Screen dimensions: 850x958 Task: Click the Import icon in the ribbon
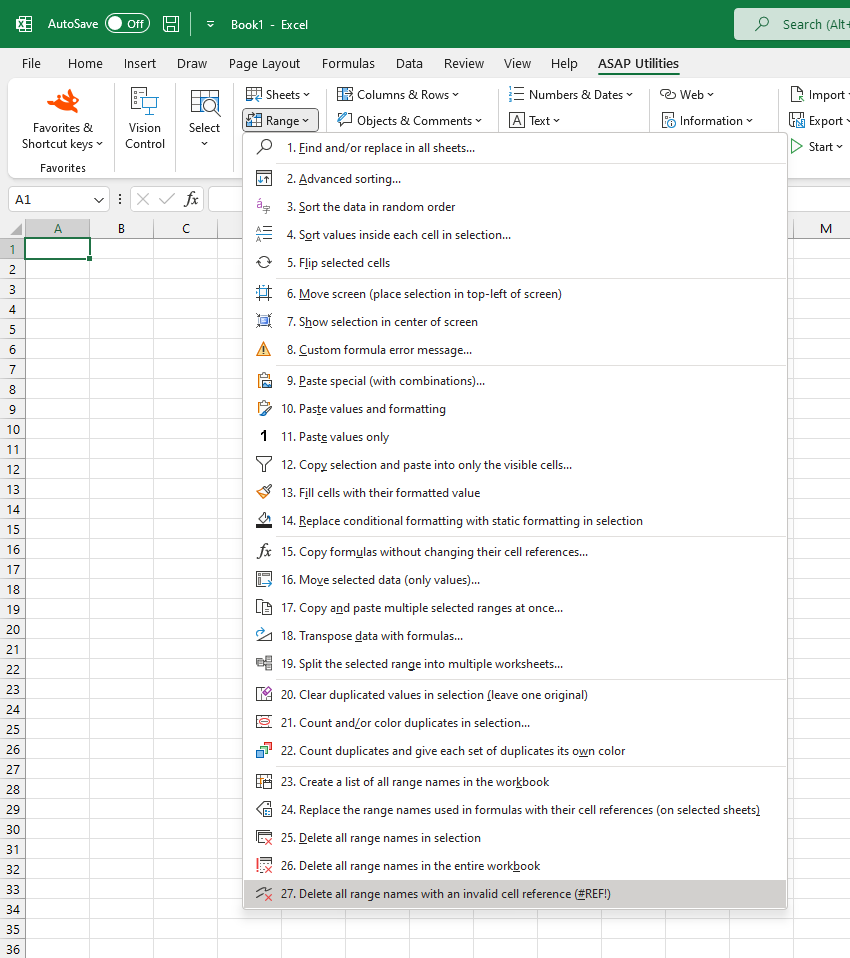coord(818,94)
